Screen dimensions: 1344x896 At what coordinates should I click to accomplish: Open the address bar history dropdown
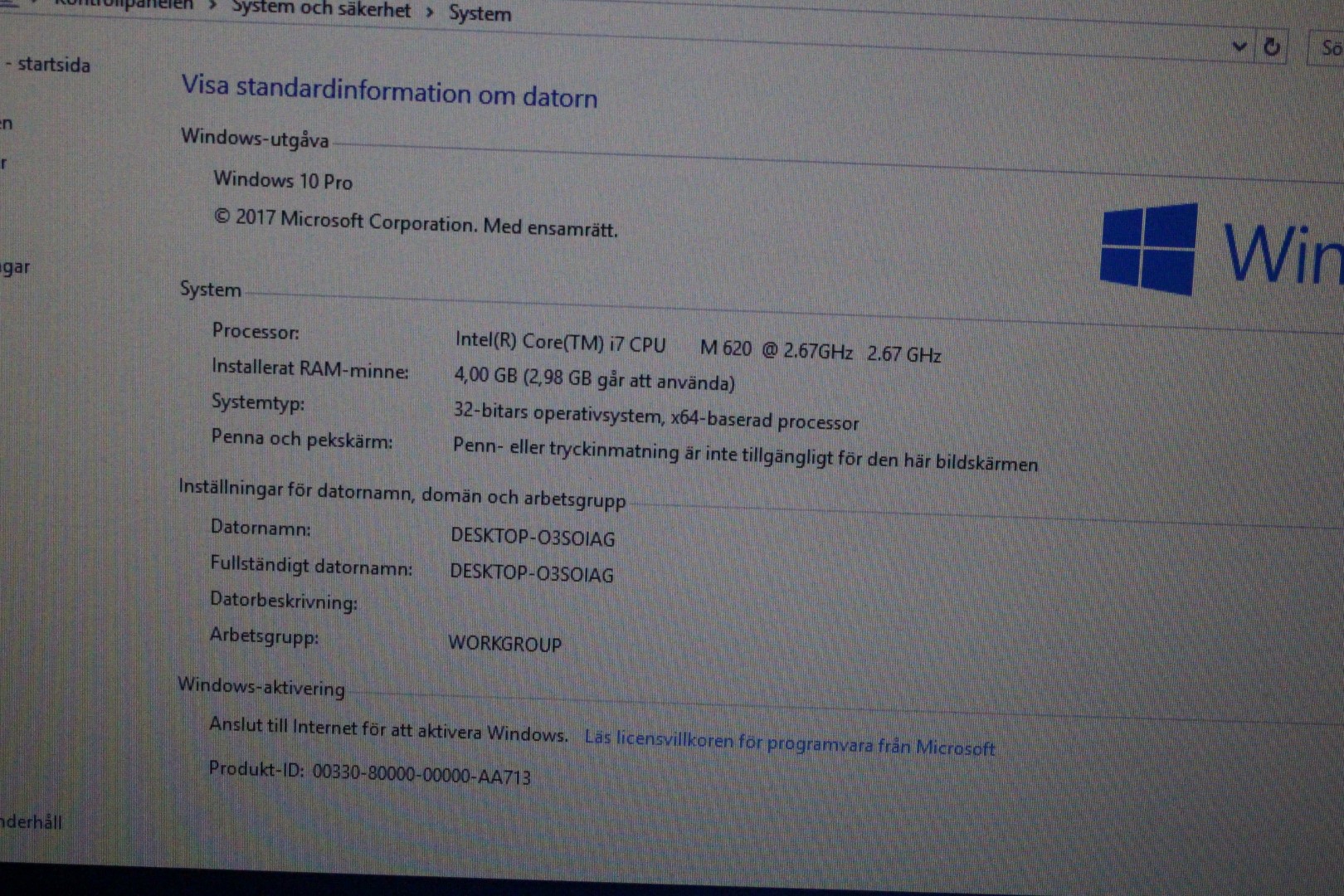(1239, 46)
